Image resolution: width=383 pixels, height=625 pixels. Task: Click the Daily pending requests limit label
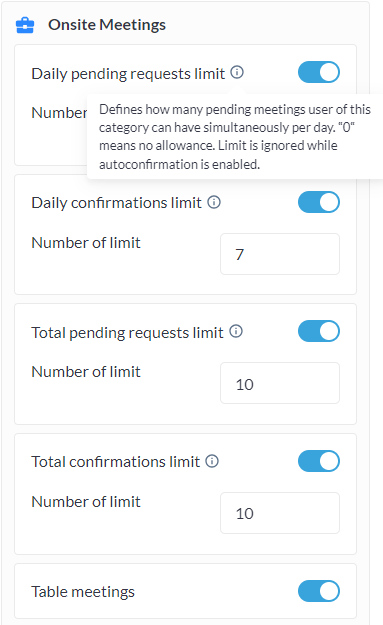pyautogui.click(x=128, y=74)
